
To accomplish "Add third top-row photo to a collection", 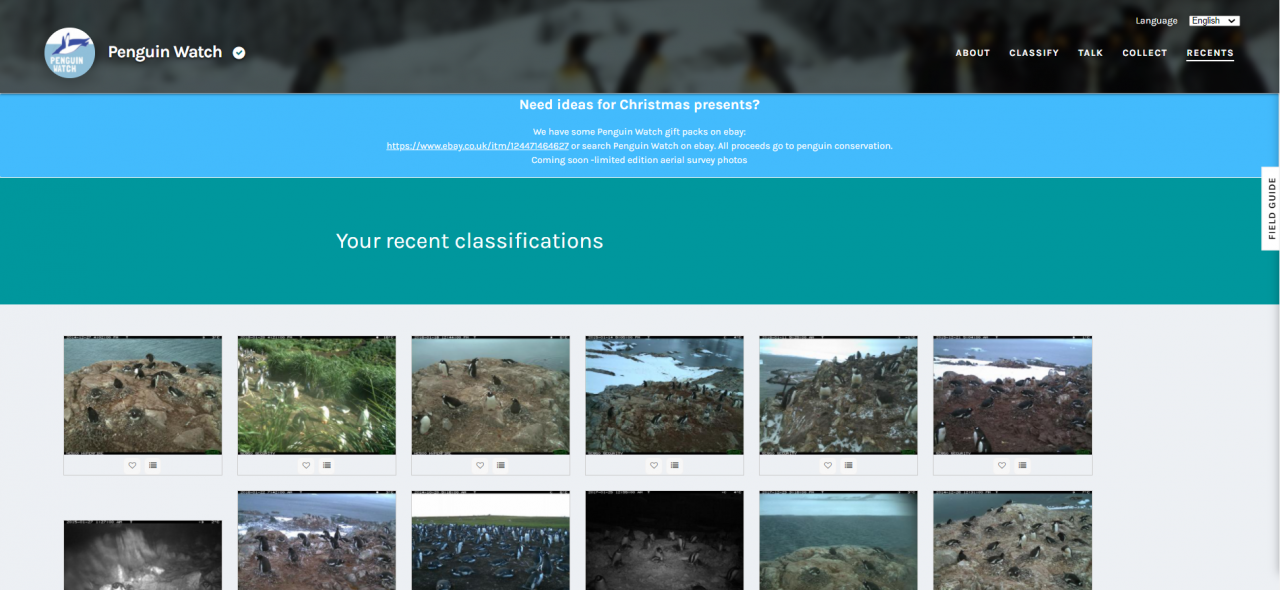I will click(501, 465).
